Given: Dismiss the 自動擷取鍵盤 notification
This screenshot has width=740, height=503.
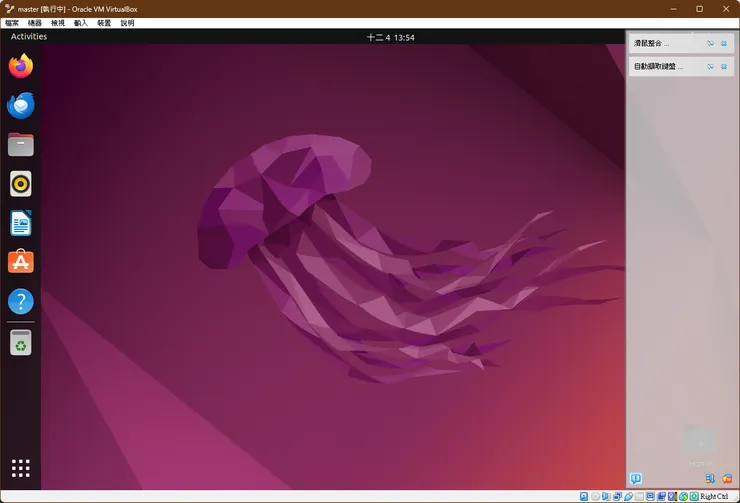Looking at the screenshot, I should [726, 67].
